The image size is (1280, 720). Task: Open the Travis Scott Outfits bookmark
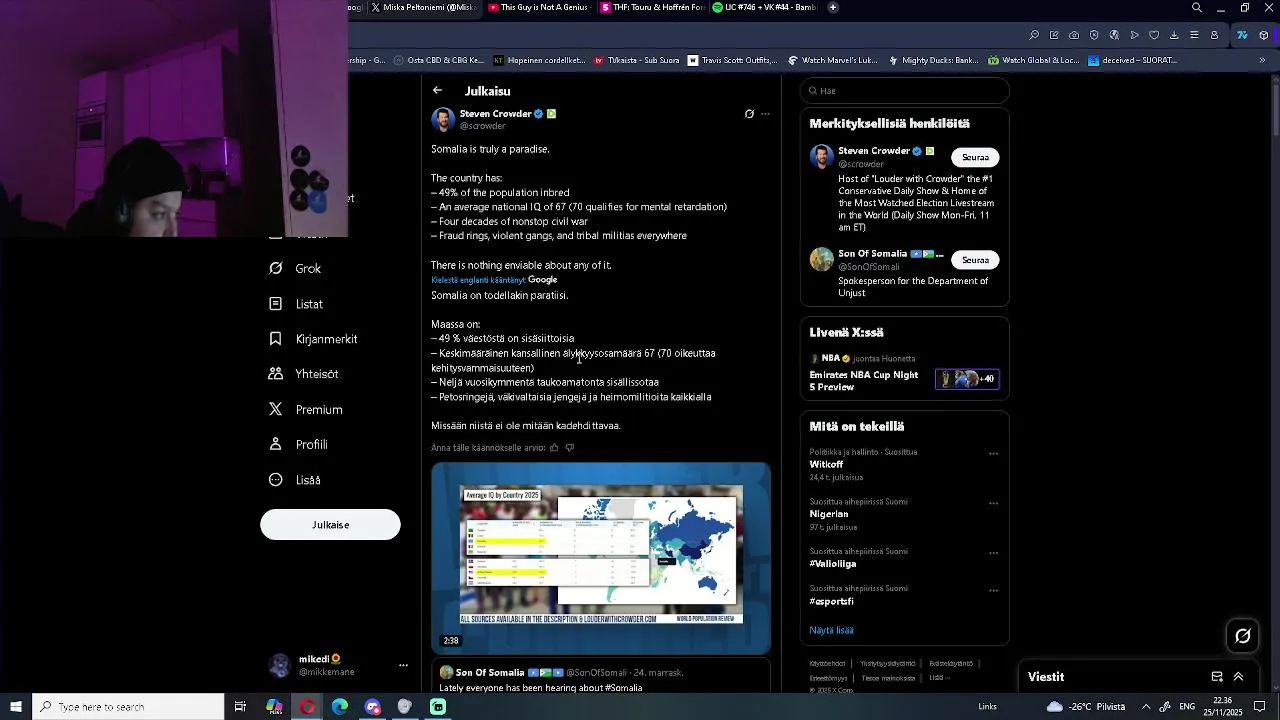pos(732,60)
